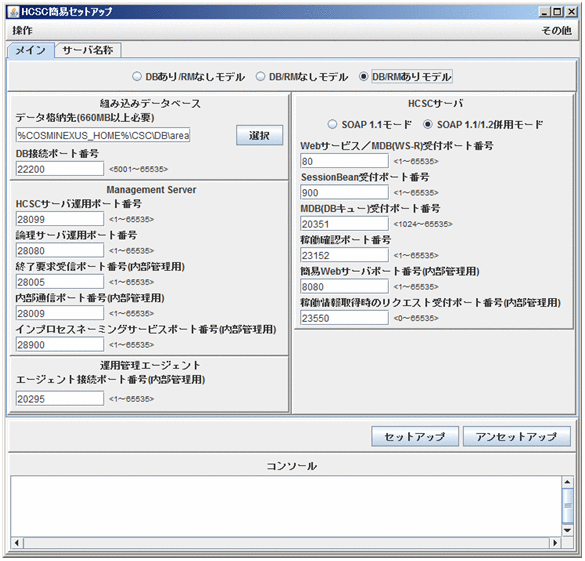Open the その他 menu
Image resolution: width=585 pixels, height=561 pixels.
[x=556, y=30]
